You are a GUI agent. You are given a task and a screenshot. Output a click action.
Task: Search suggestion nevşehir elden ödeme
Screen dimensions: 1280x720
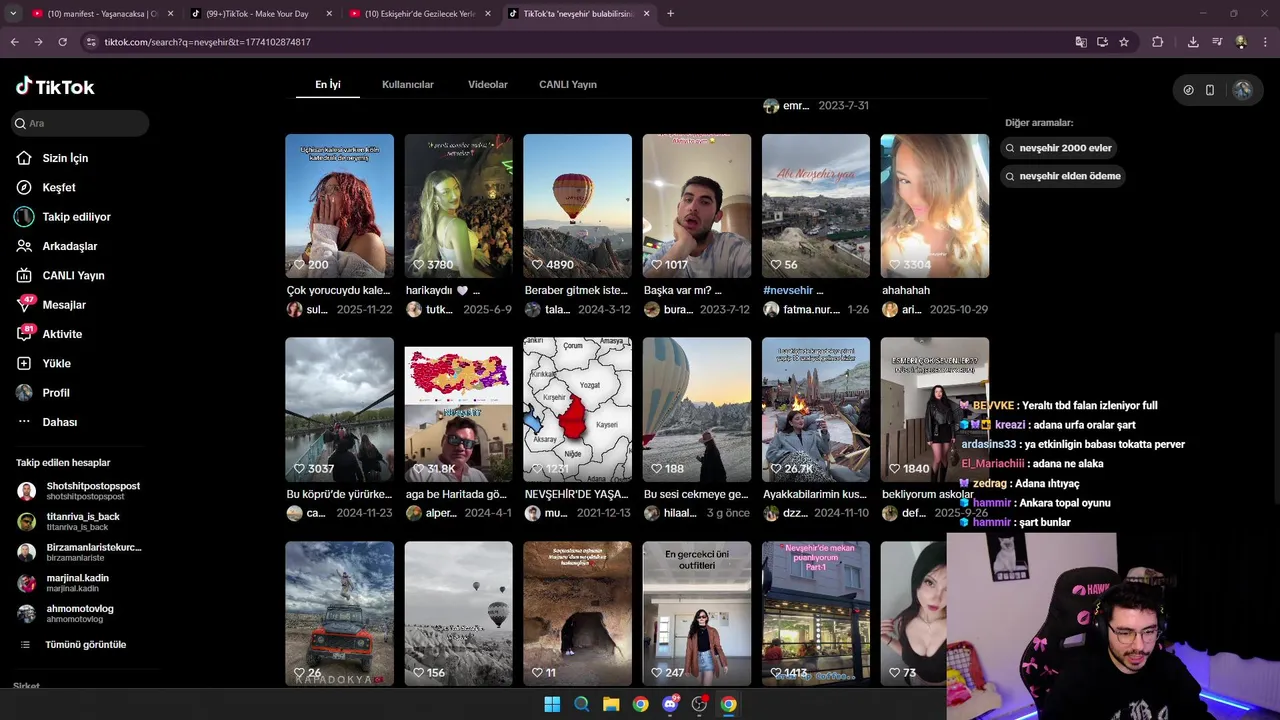tap(1063, 176)
